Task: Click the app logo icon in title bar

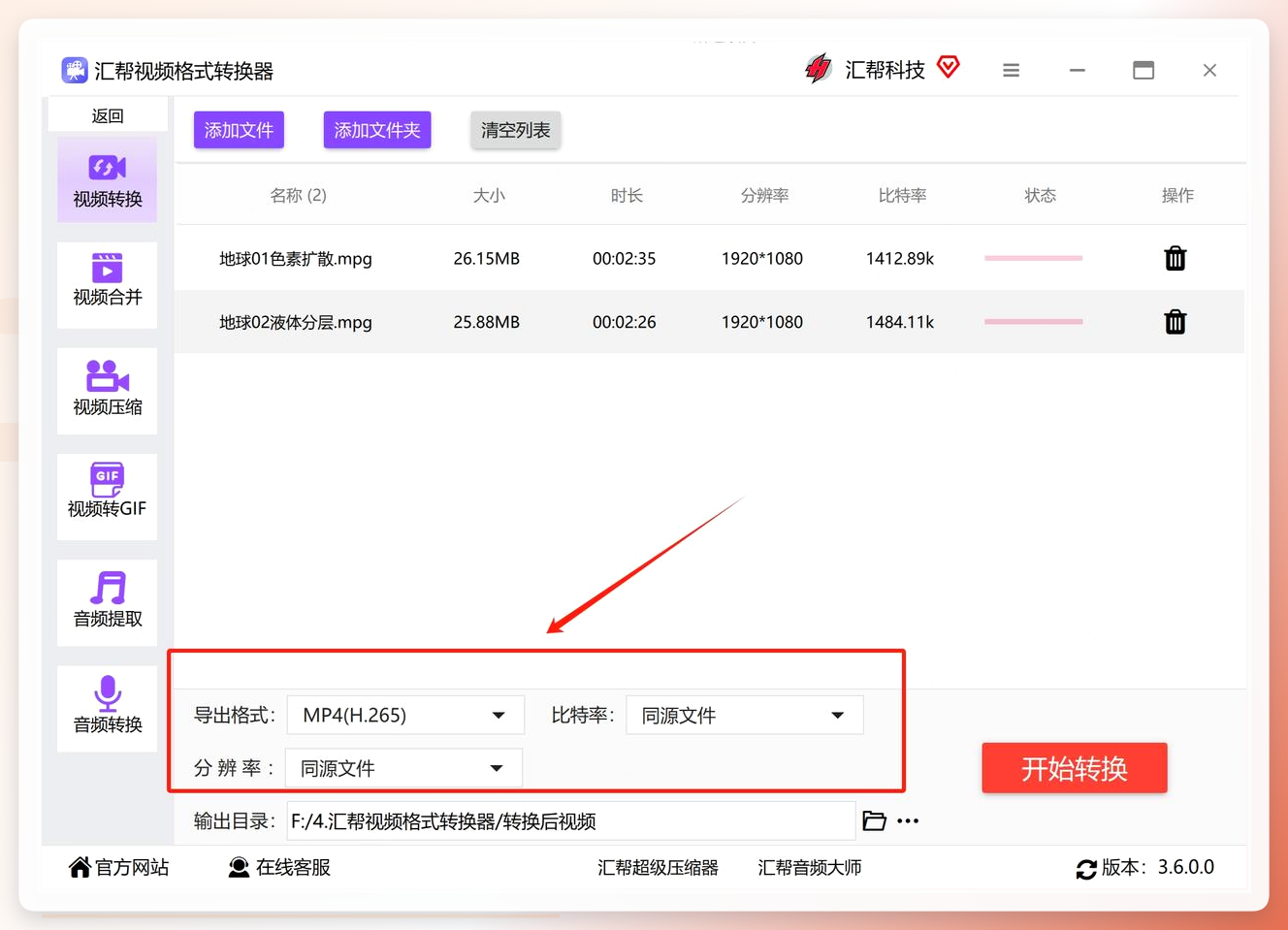Action: (75, 70)
